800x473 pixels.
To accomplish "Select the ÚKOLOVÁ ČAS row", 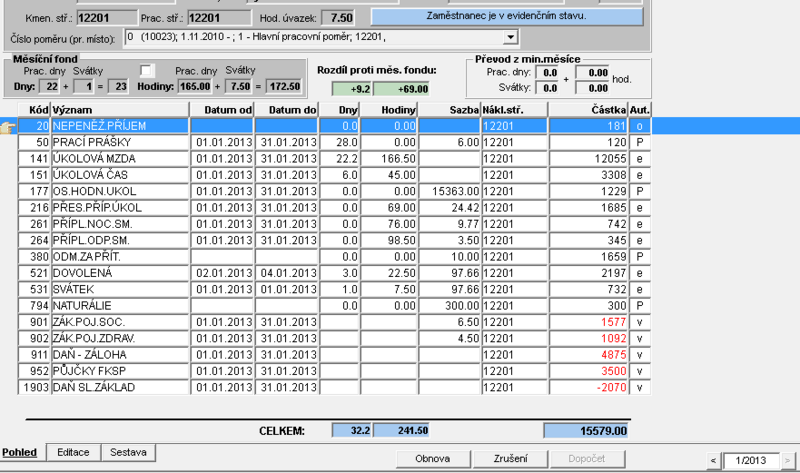I will point(334,175).
